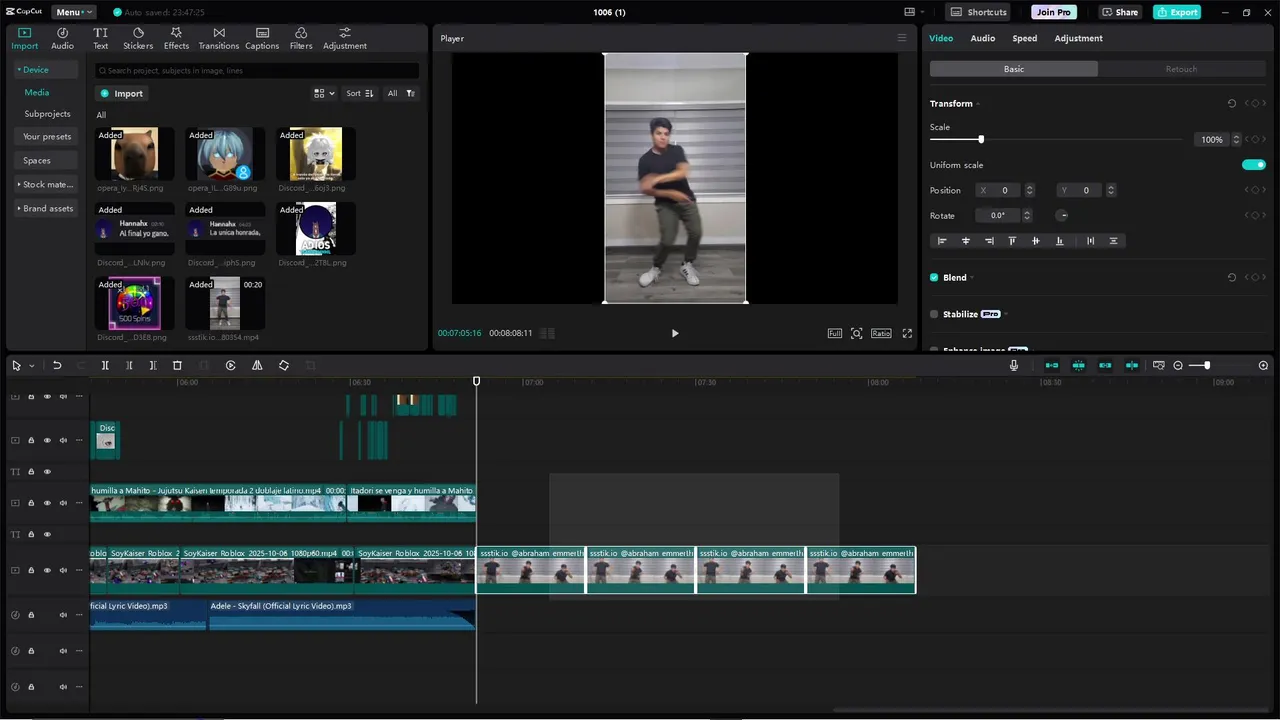Reset the Blend settings
Image resolution: width=1280 pixels, height=720 pixels.
[1232, 277]
